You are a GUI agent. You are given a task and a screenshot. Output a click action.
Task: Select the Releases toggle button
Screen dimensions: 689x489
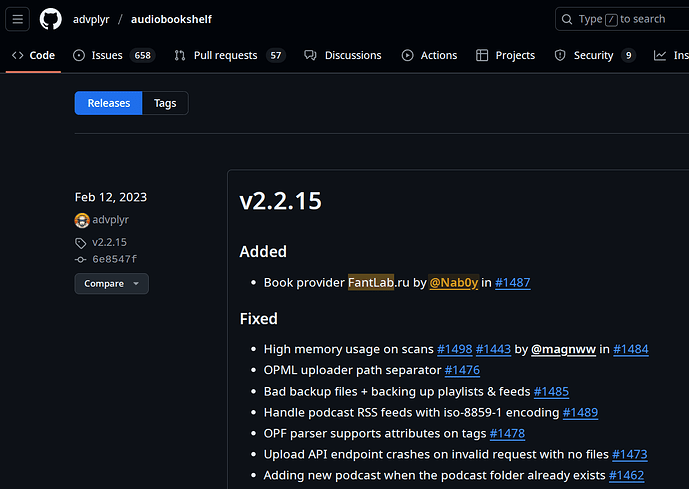pos(108,103)
